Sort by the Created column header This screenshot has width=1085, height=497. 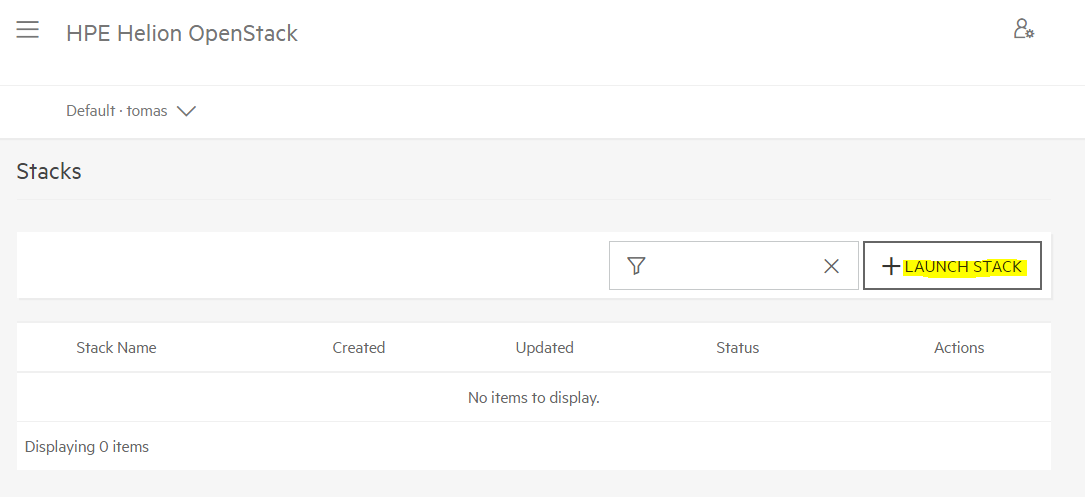[x=358, y=347]
